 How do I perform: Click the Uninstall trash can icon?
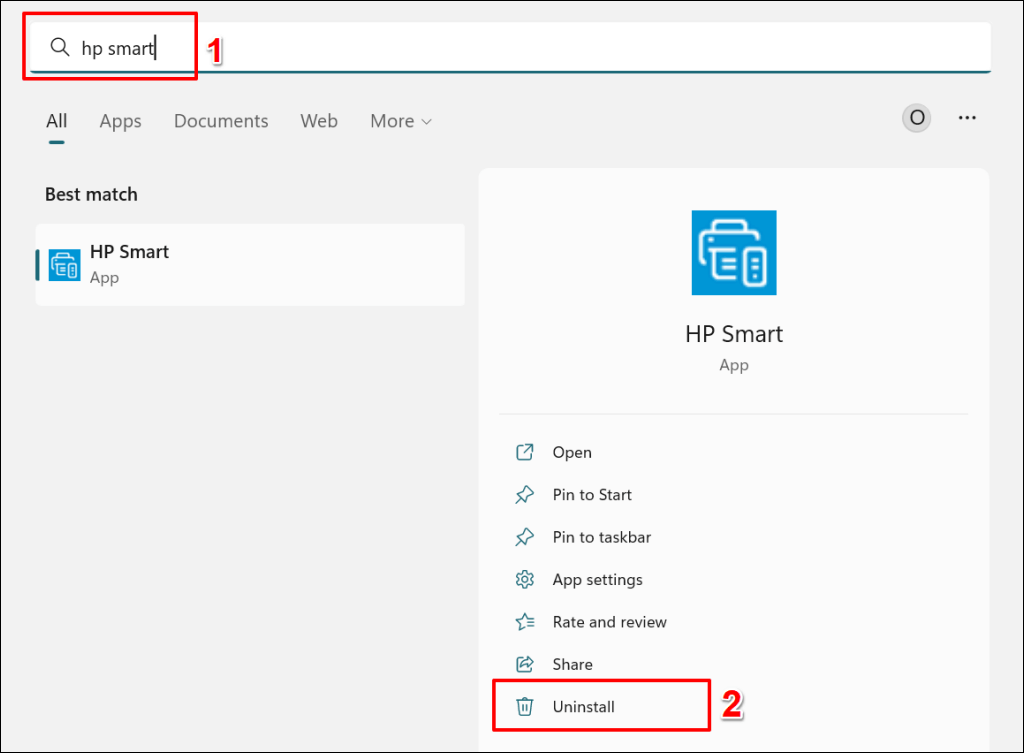click(x=524, y=707)
